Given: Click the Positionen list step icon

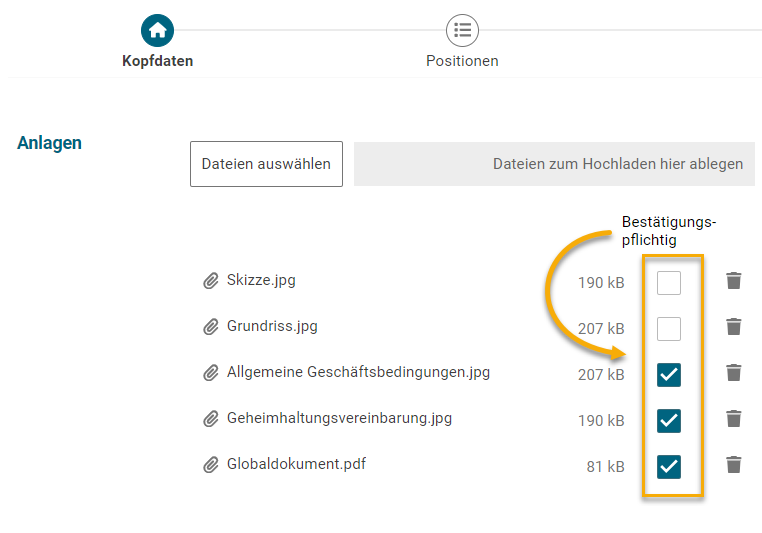Looking at the screenshot, I should pos(462,30).
